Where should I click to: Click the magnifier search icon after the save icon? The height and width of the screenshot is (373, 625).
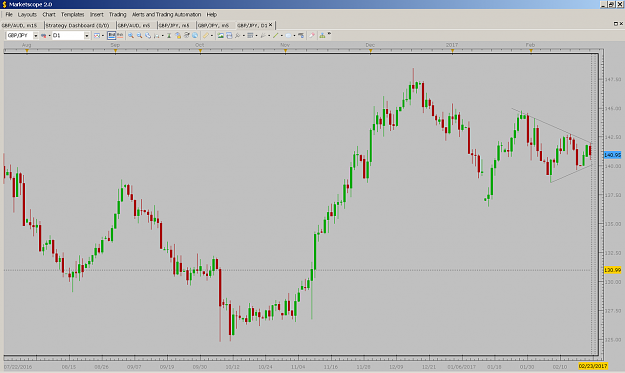238,35
